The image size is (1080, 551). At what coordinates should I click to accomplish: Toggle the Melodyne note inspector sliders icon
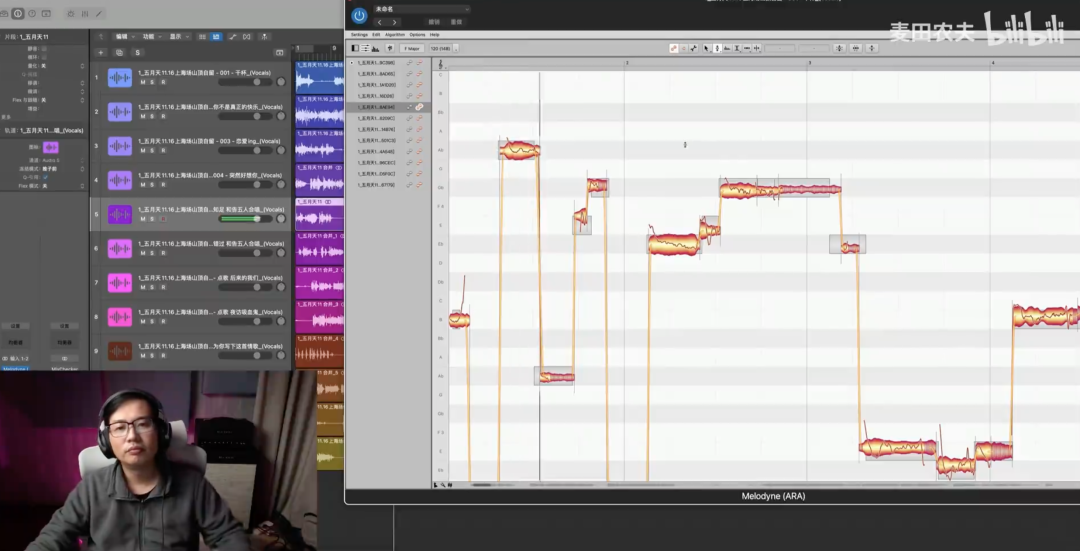tap(365, 48)
